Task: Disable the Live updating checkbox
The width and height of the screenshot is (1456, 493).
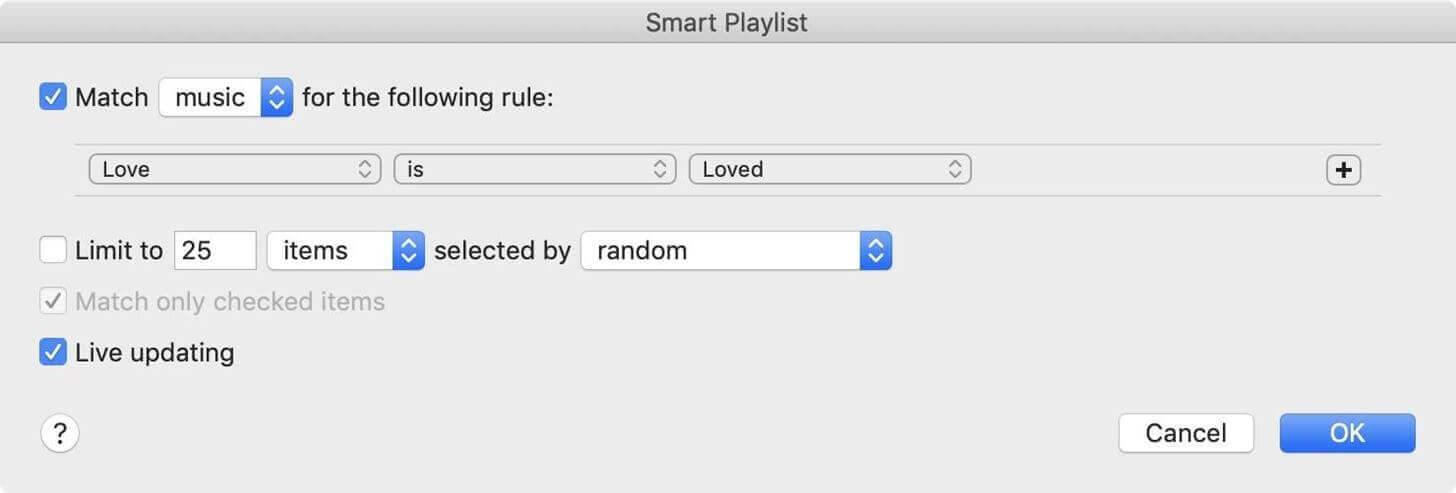Action: (53, 352)
